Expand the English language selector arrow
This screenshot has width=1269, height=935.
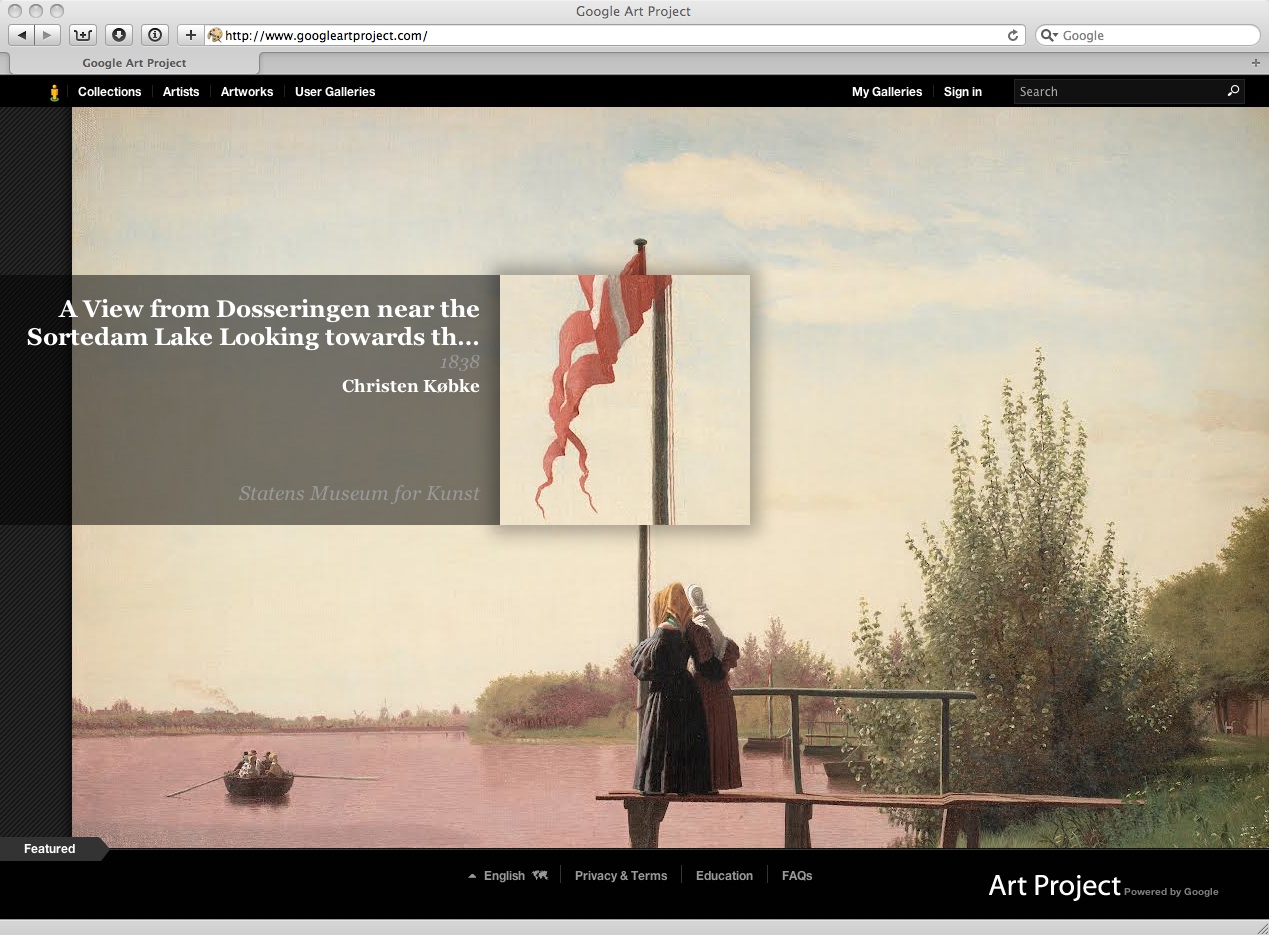(x=472, y=876)
